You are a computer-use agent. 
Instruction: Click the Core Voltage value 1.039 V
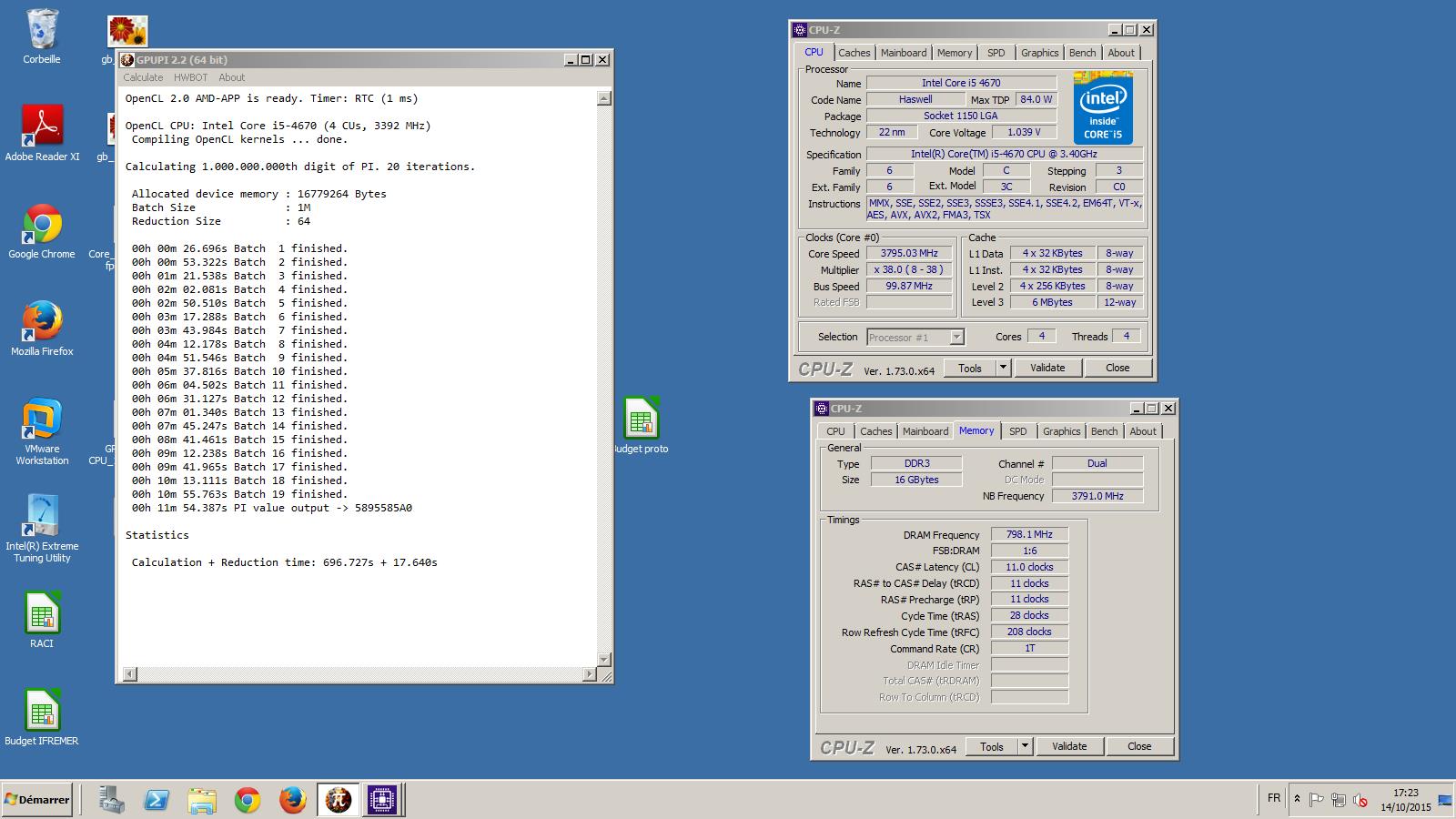click(1024, 133)
